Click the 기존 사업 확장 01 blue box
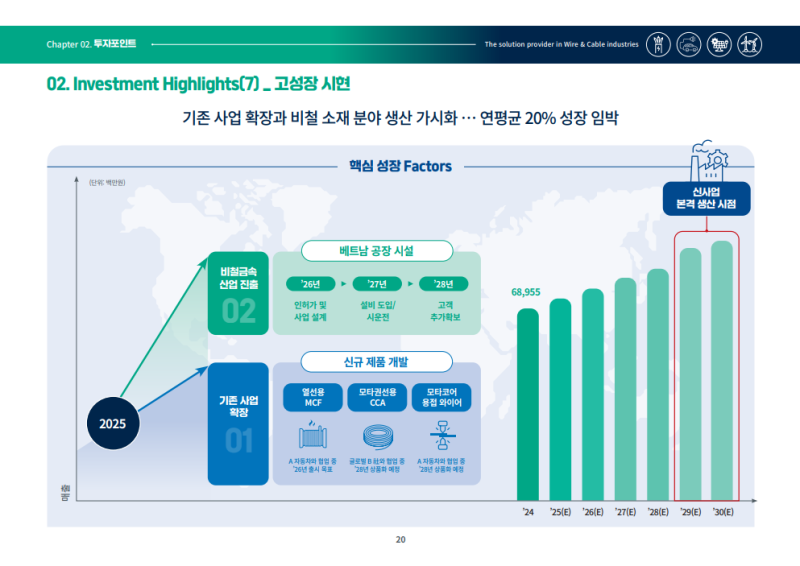800x566 pixels. click(238, 423)
